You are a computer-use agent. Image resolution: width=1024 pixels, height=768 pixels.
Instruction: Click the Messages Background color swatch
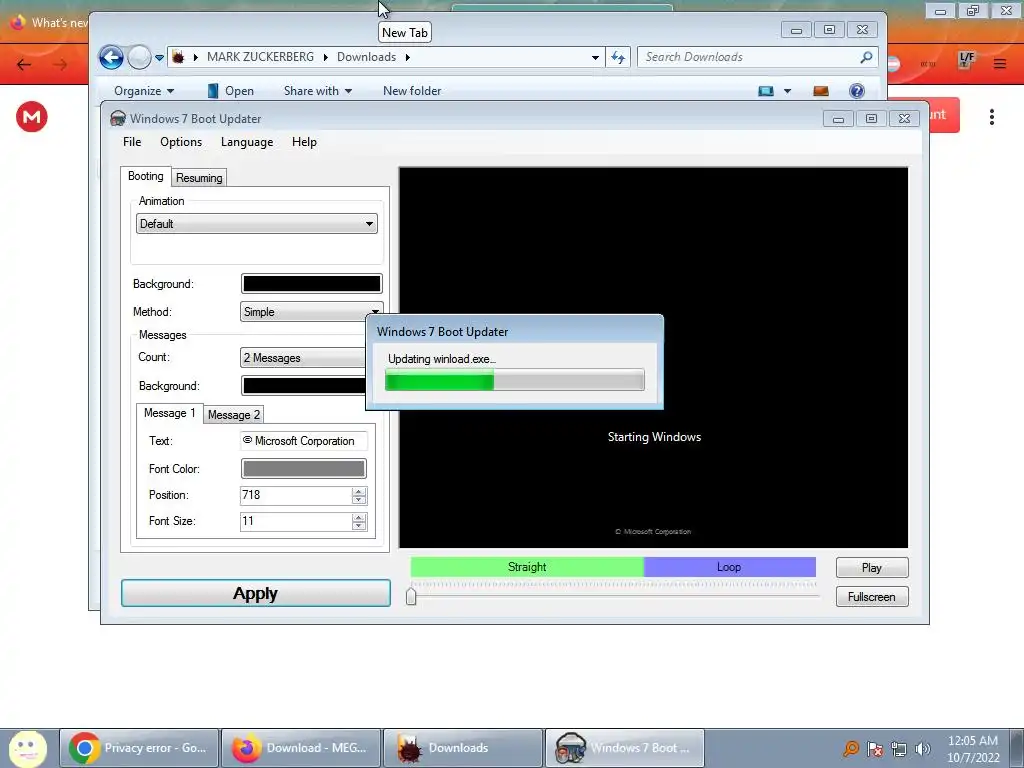pos(304,385)
